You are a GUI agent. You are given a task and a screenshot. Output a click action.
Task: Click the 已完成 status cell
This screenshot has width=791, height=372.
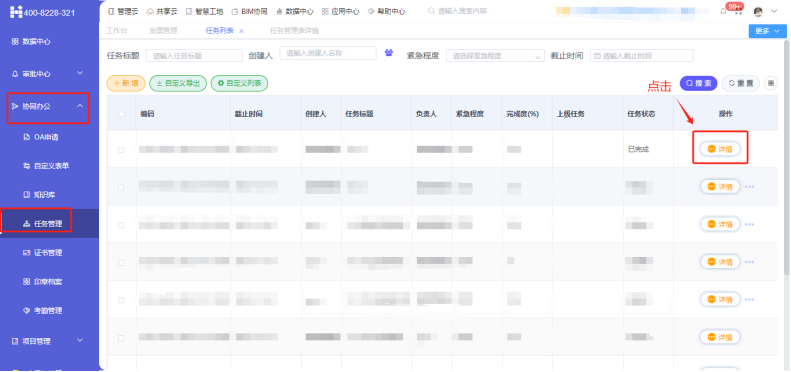point(639,149)
